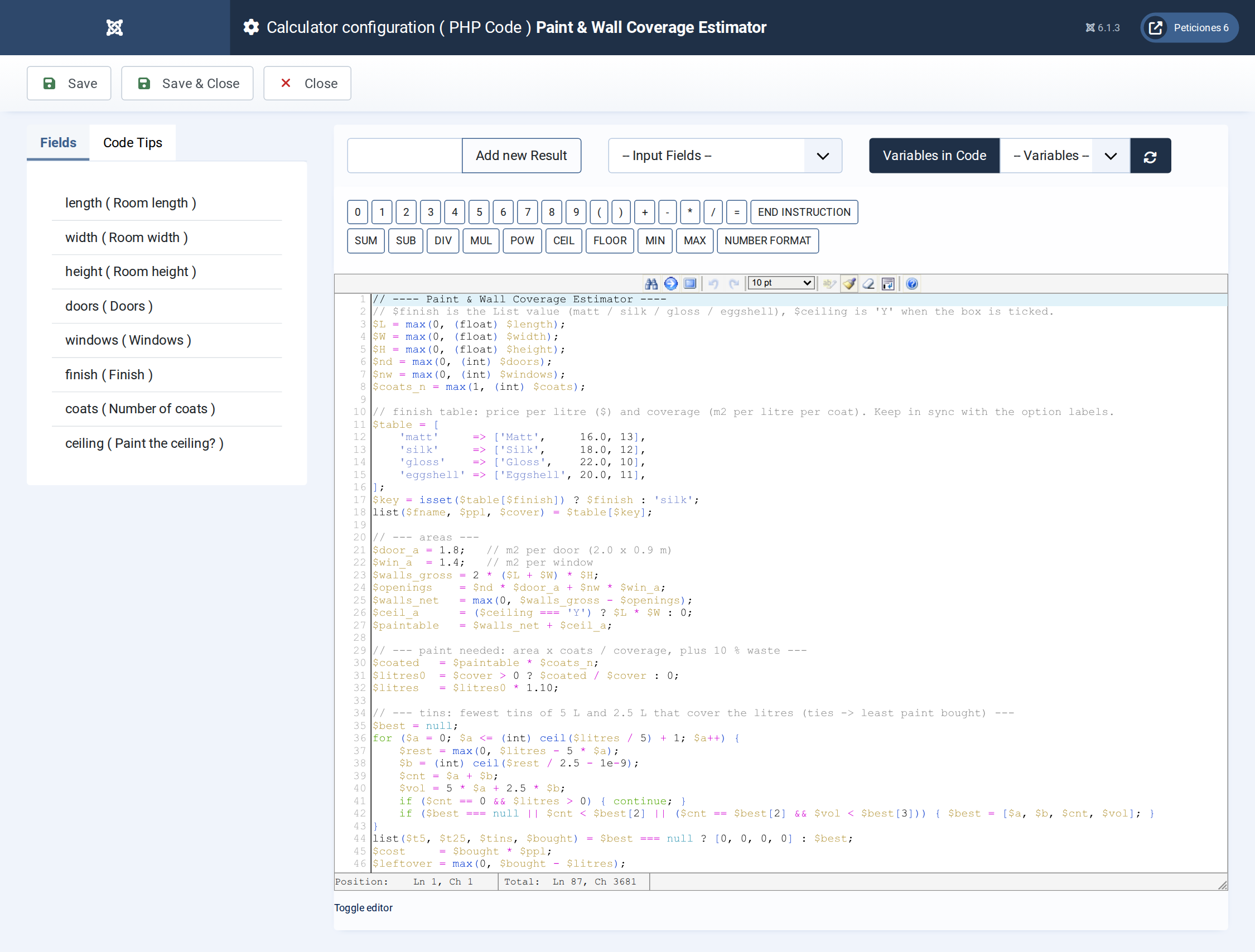This screenshot has width=1255, height=952.
Task: Click Add new Result button
Action: [521, 156]
